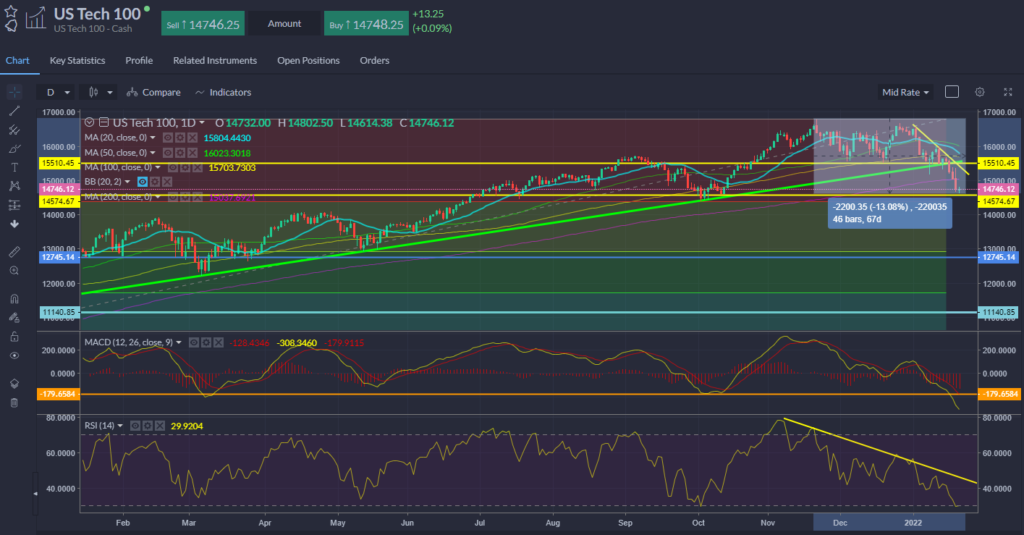This screenshot has height=535, width=1024.
Task: Expand the Mid Rate dropdown
Action: coord(905,92)
